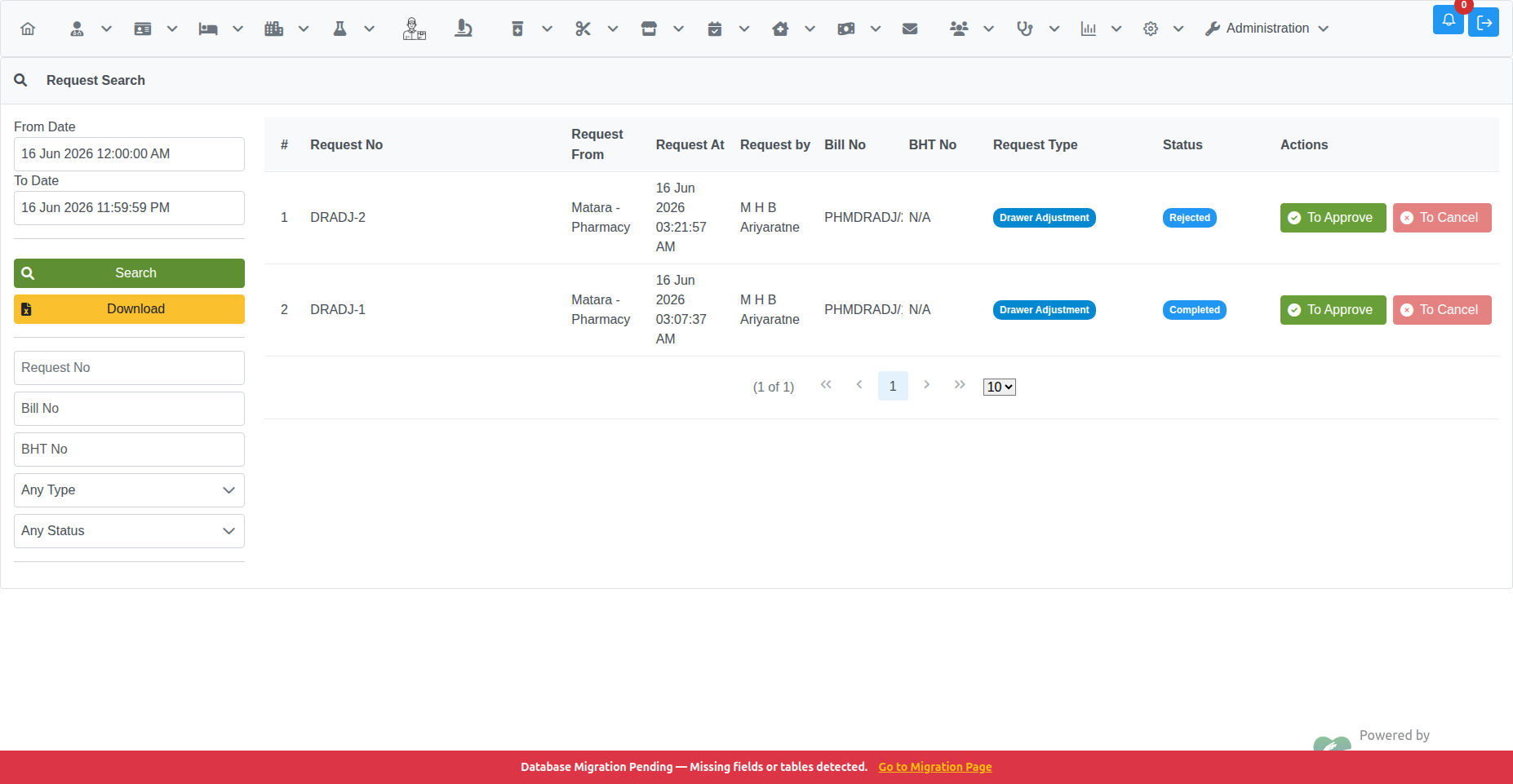Click the Completed status badge
The image size is (1513, 784).
tap(1195, 310)
